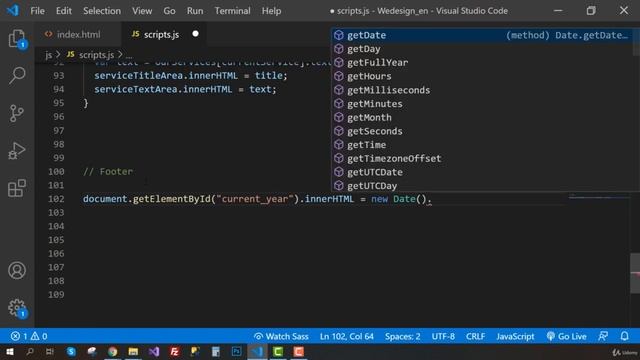Viewport: 640px width, 360px height.
Task: Click the breadcrumb ellipsis symbol
Action: 129,56
